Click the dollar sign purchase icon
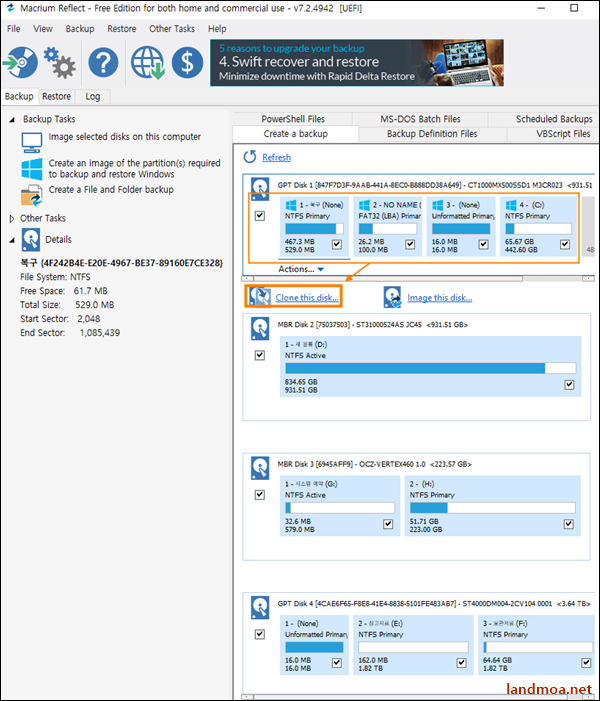The image size is (600, 701). click(187, 63)
